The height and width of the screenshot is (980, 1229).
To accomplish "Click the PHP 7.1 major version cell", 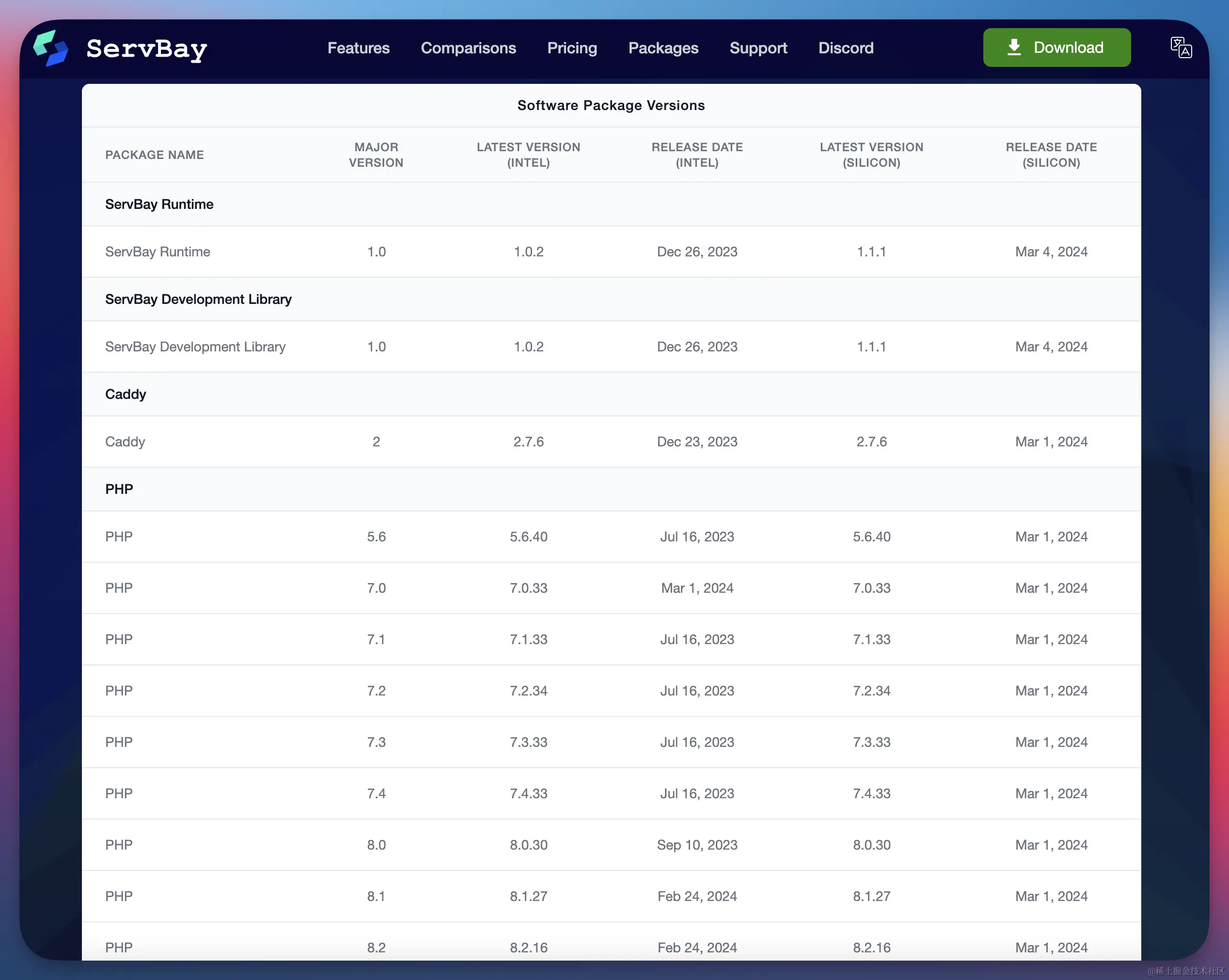I will (376, 639).
